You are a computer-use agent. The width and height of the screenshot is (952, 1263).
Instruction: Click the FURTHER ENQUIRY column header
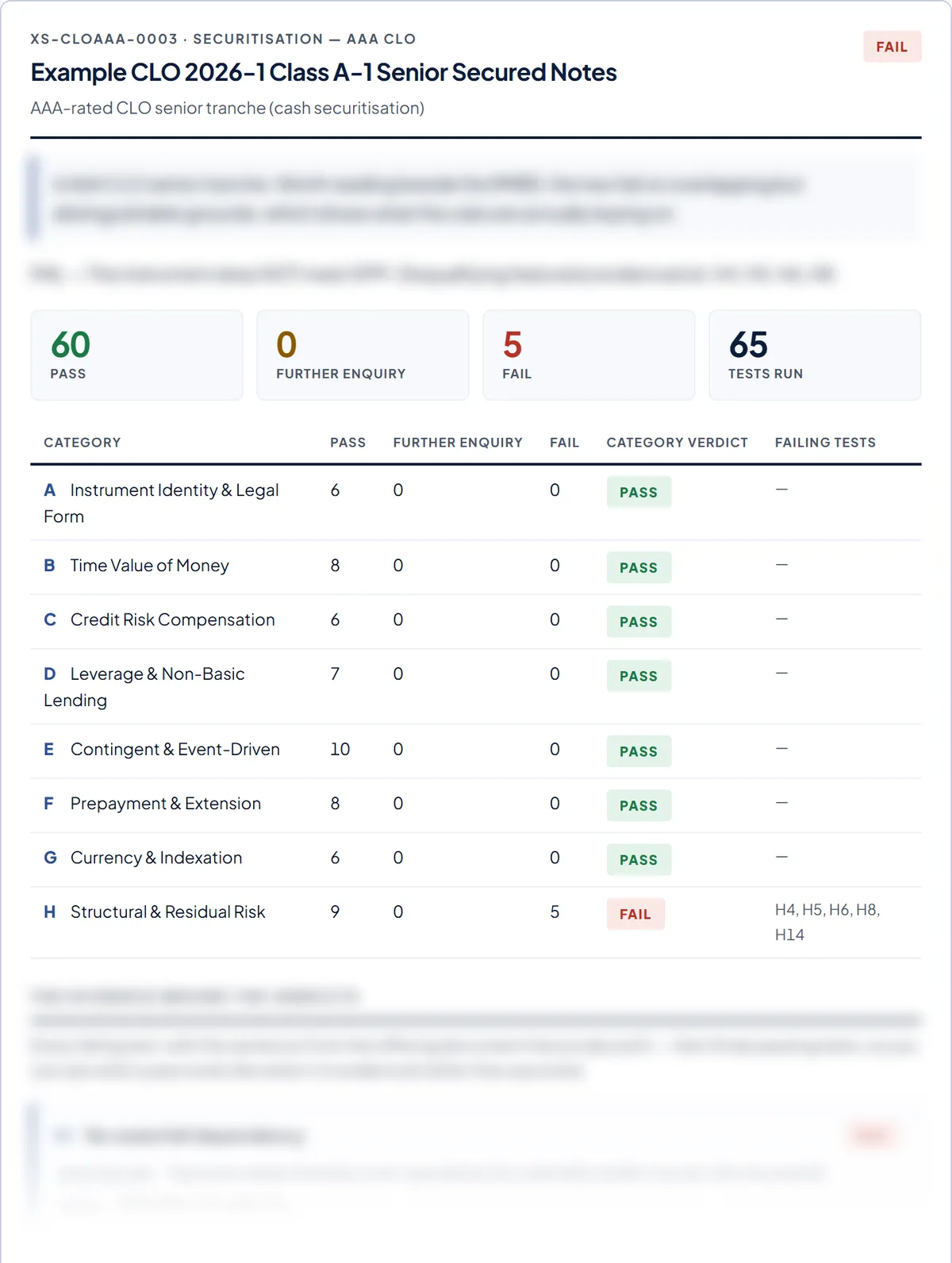pyautogui.click(x=458, y=443)
